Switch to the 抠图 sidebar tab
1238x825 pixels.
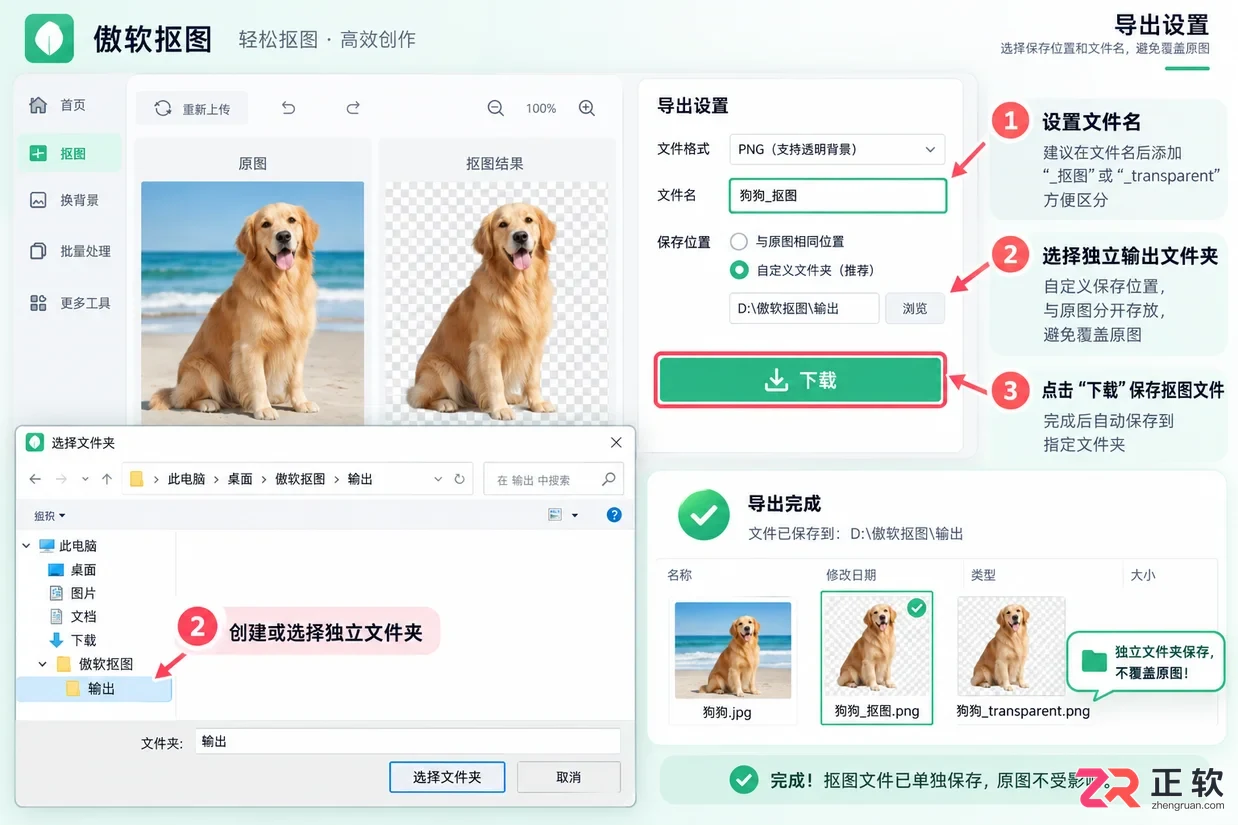pos(70,153)
